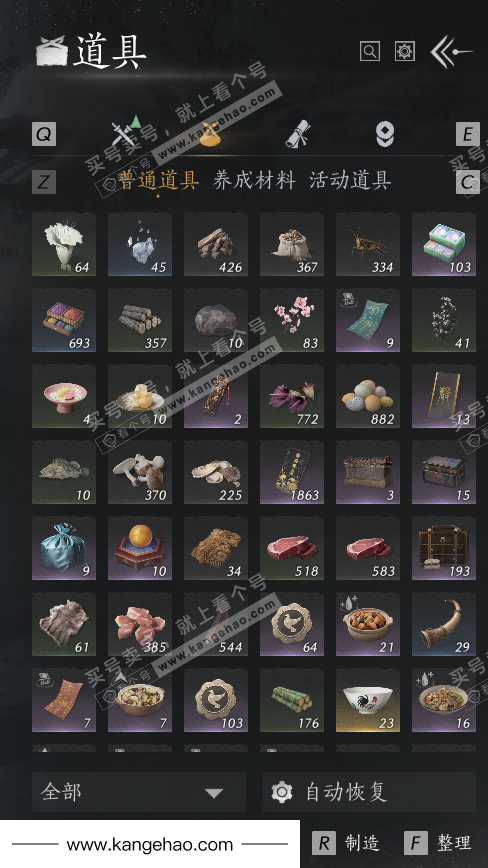Switch to the 活动道具 tab
This screenshot has height=868, width=488.
[350, 180]
